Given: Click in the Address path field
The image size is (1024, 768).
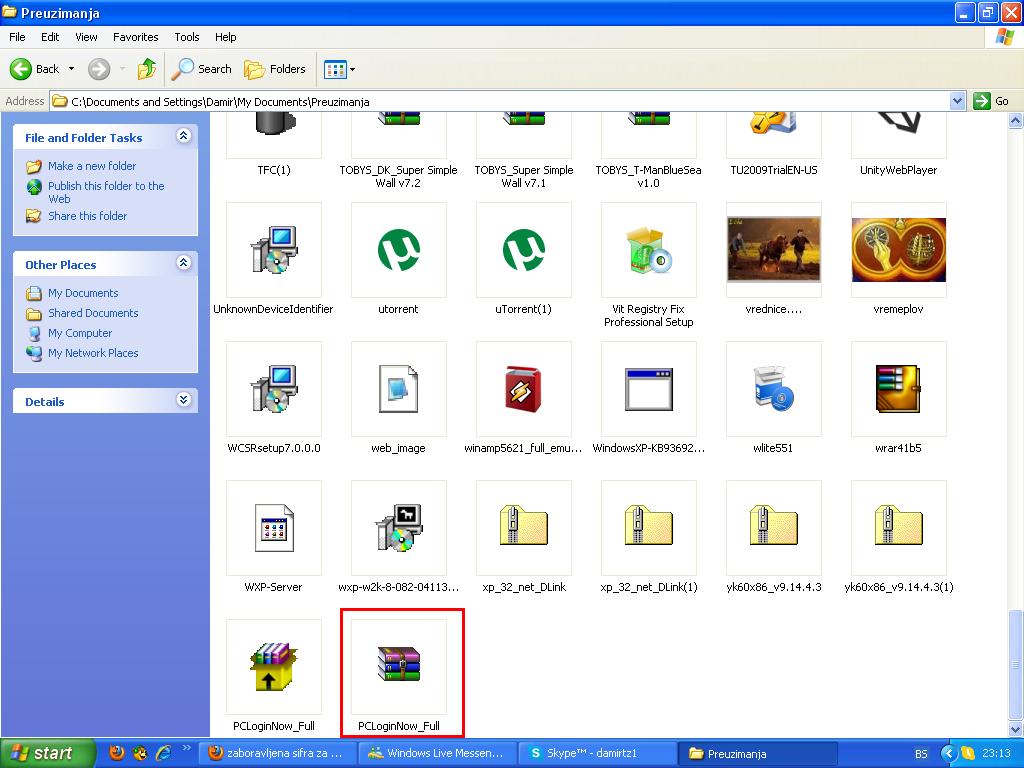Looking at the screenshot, I should pos(500,101).
